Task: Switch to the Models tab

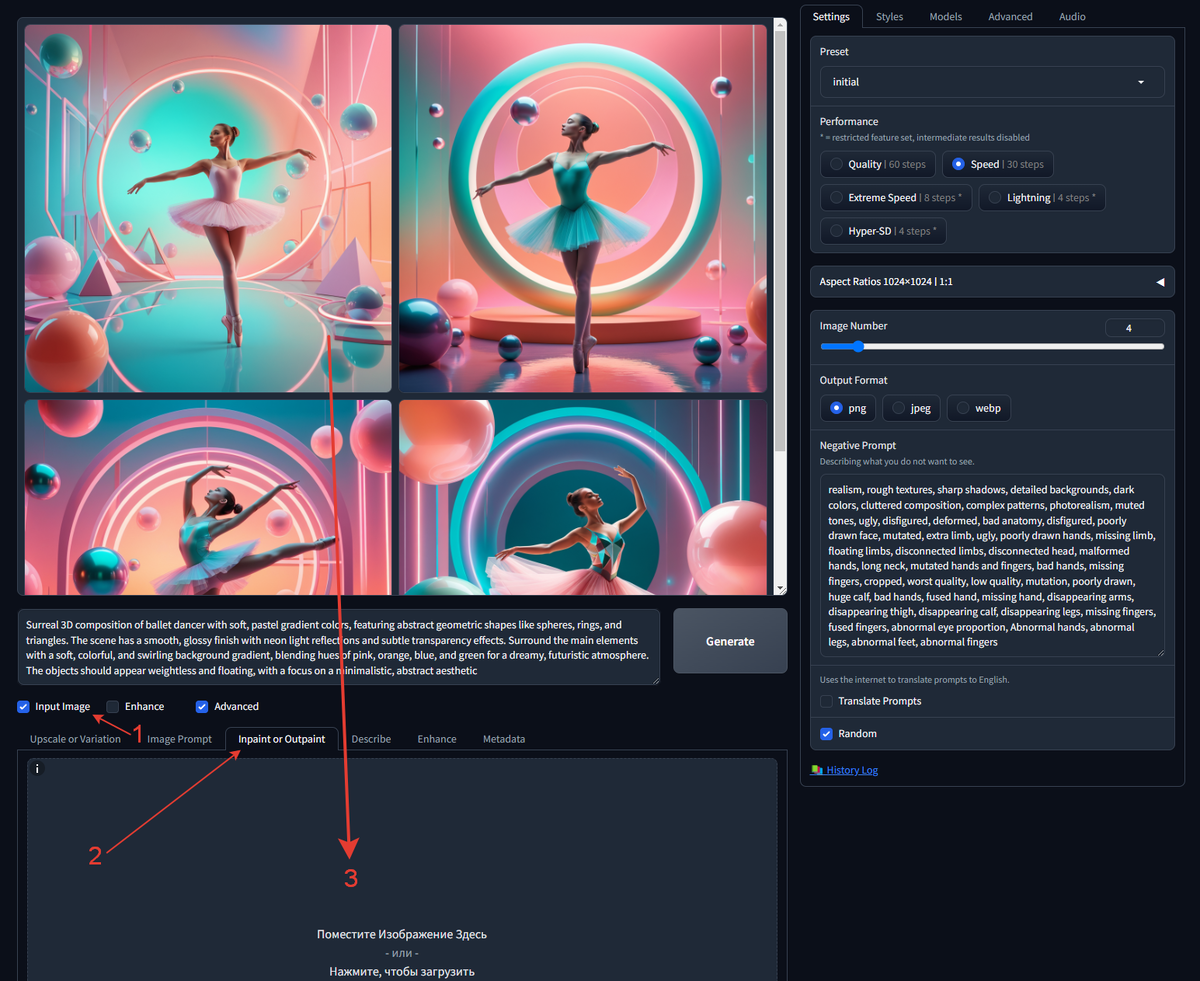Action: point(945,17)
